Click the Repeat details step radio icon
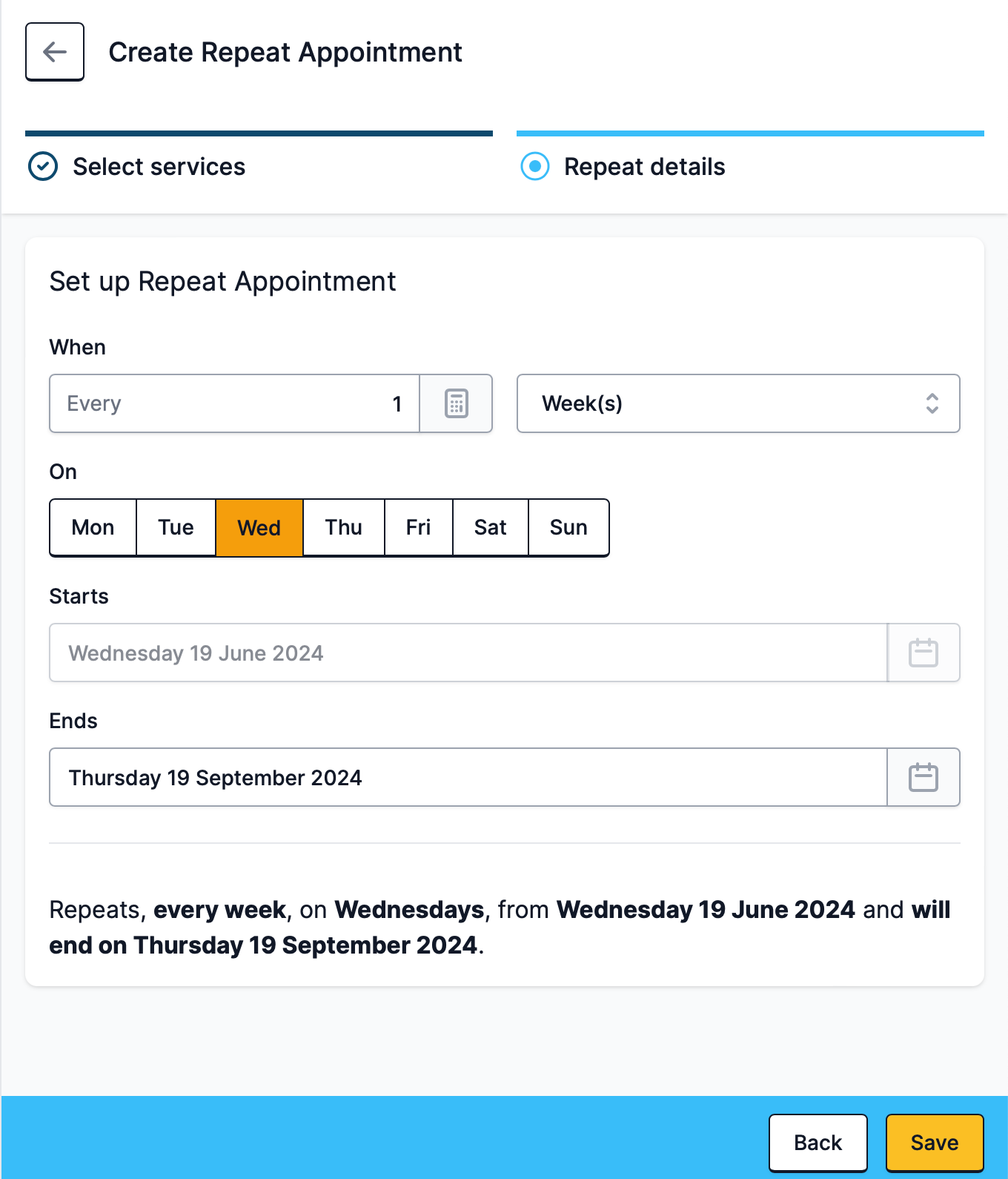 click(x=535, y=167)
